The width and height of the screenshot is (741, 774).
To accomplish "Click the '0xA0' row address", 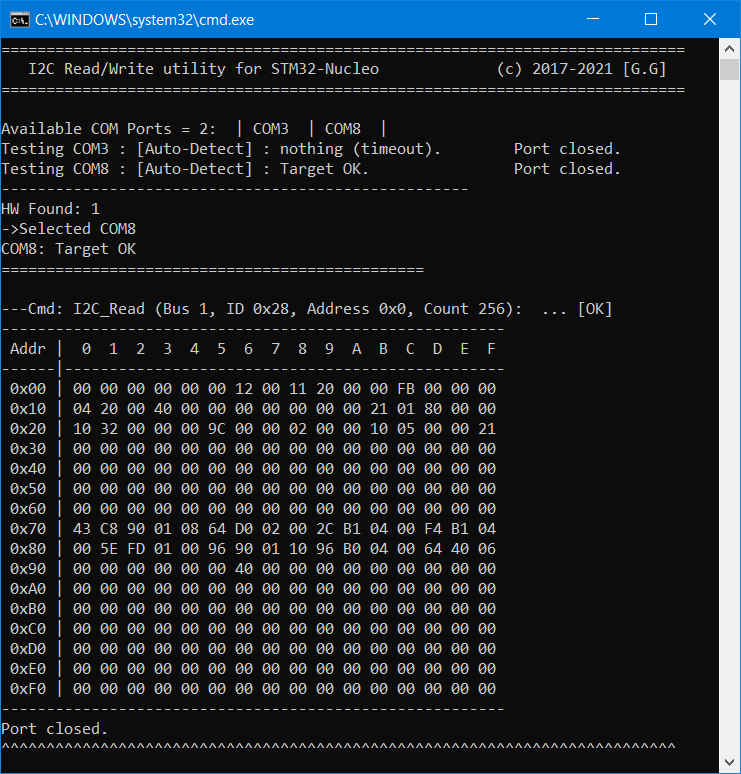I will [28, 589].
